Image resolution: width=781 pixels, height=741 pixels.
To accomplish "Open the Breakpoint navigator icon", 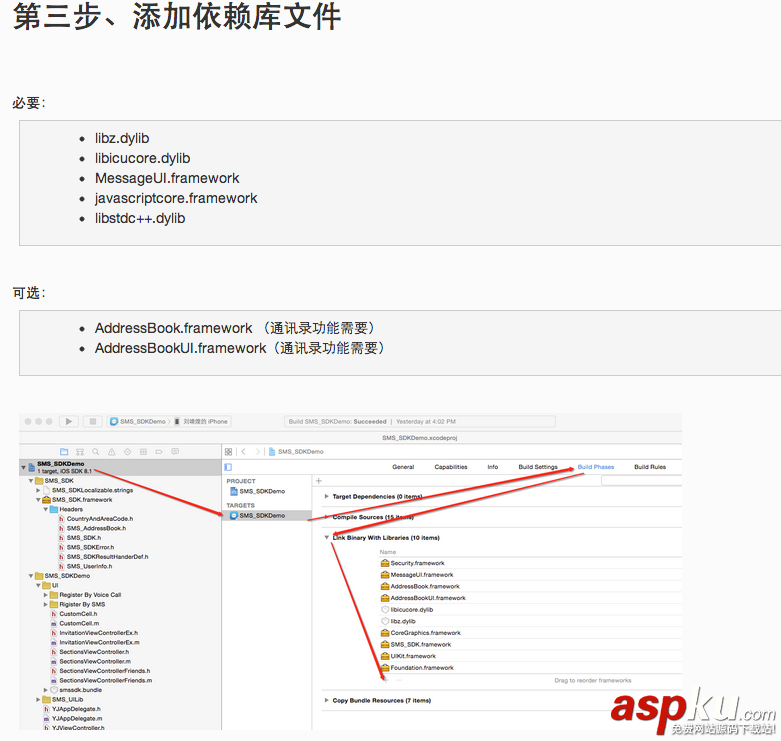I will coord(159,452).
